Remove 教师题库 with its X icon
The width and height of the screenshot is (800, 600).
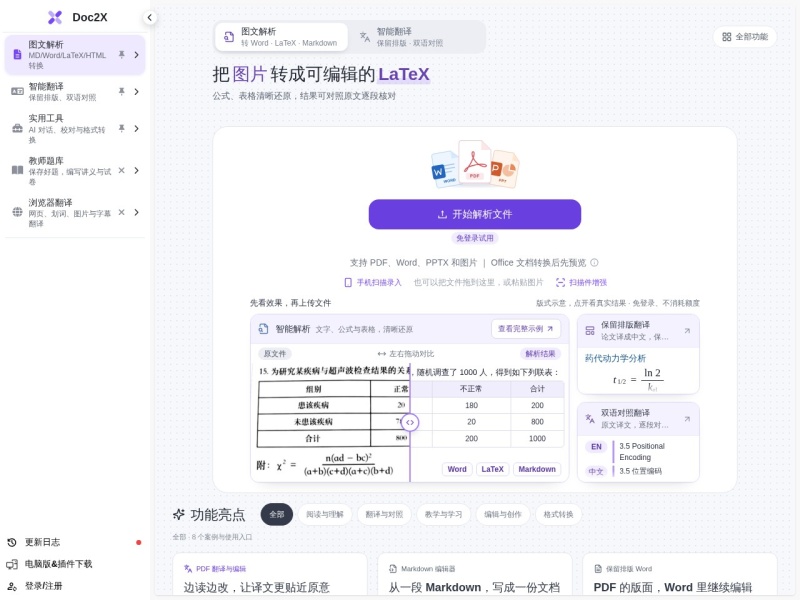(121, 170)
